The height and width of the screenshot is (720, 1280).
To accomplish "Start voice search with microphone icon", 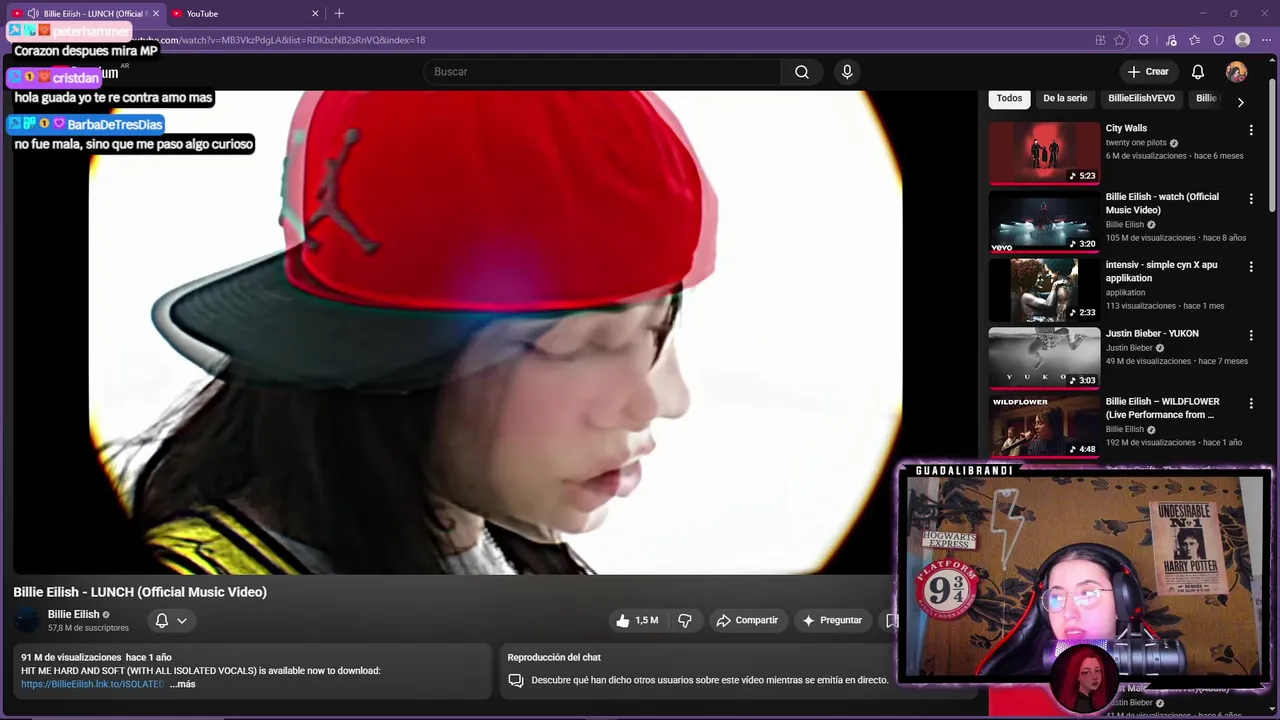I will click(847, 72).
